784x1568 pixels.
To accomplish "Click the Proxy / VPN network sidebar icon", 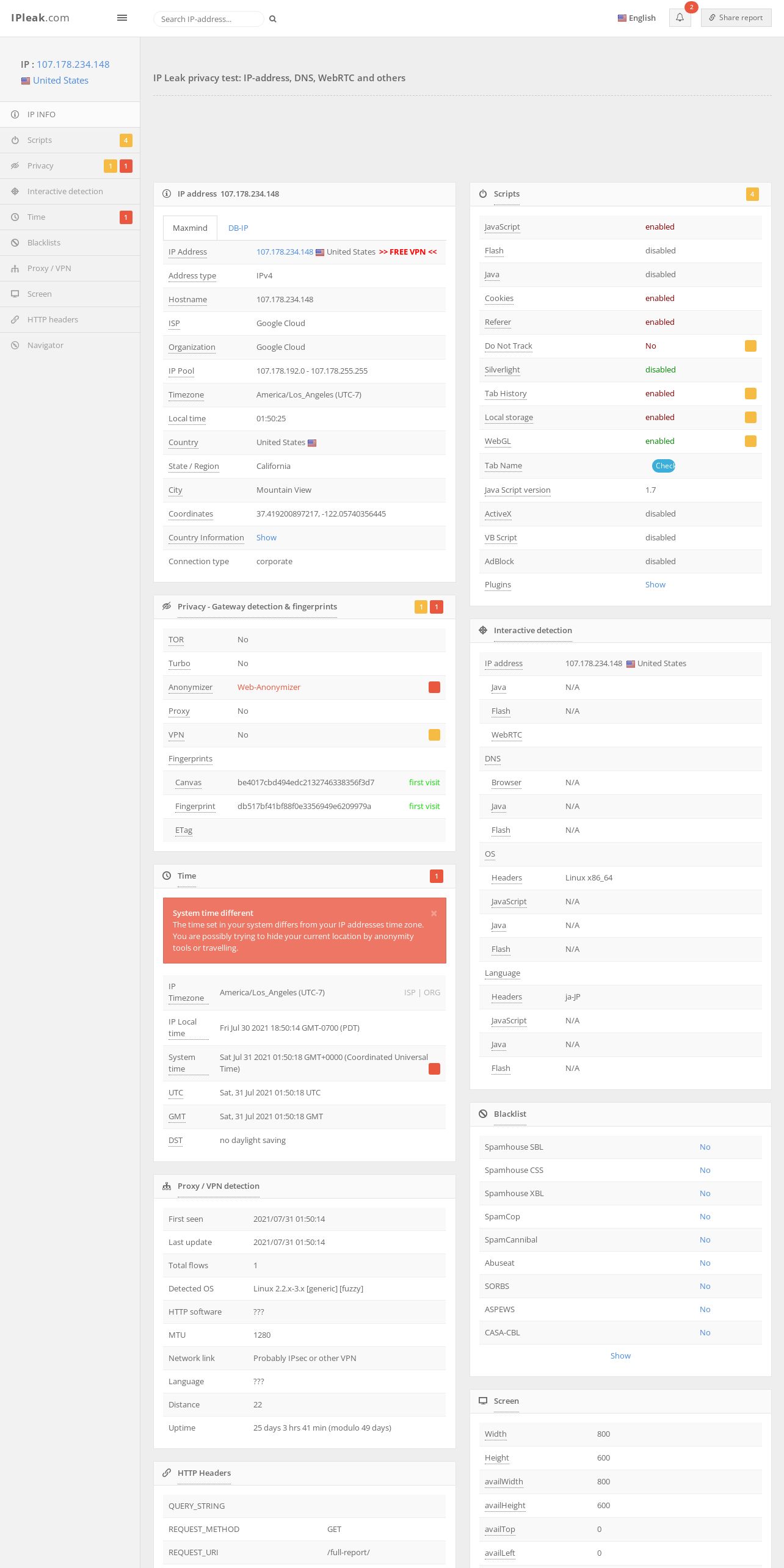I will (15, 268).
